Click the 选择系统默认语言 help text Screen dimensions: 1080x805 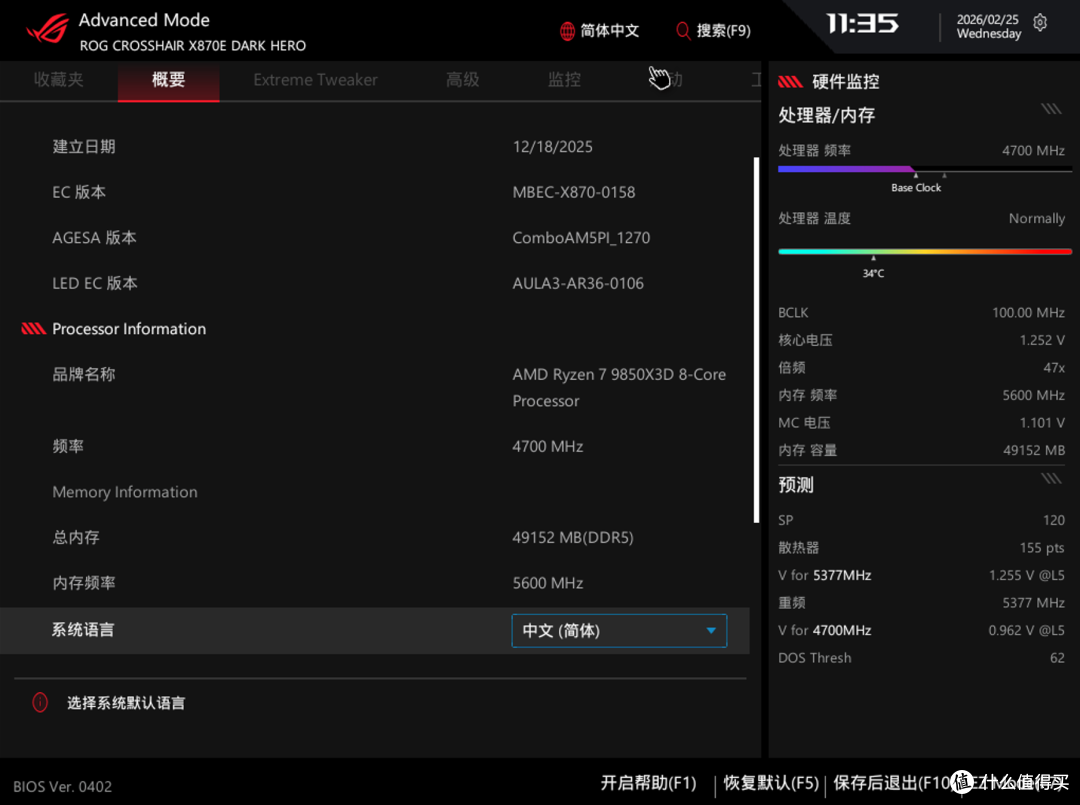coord(126,702)
